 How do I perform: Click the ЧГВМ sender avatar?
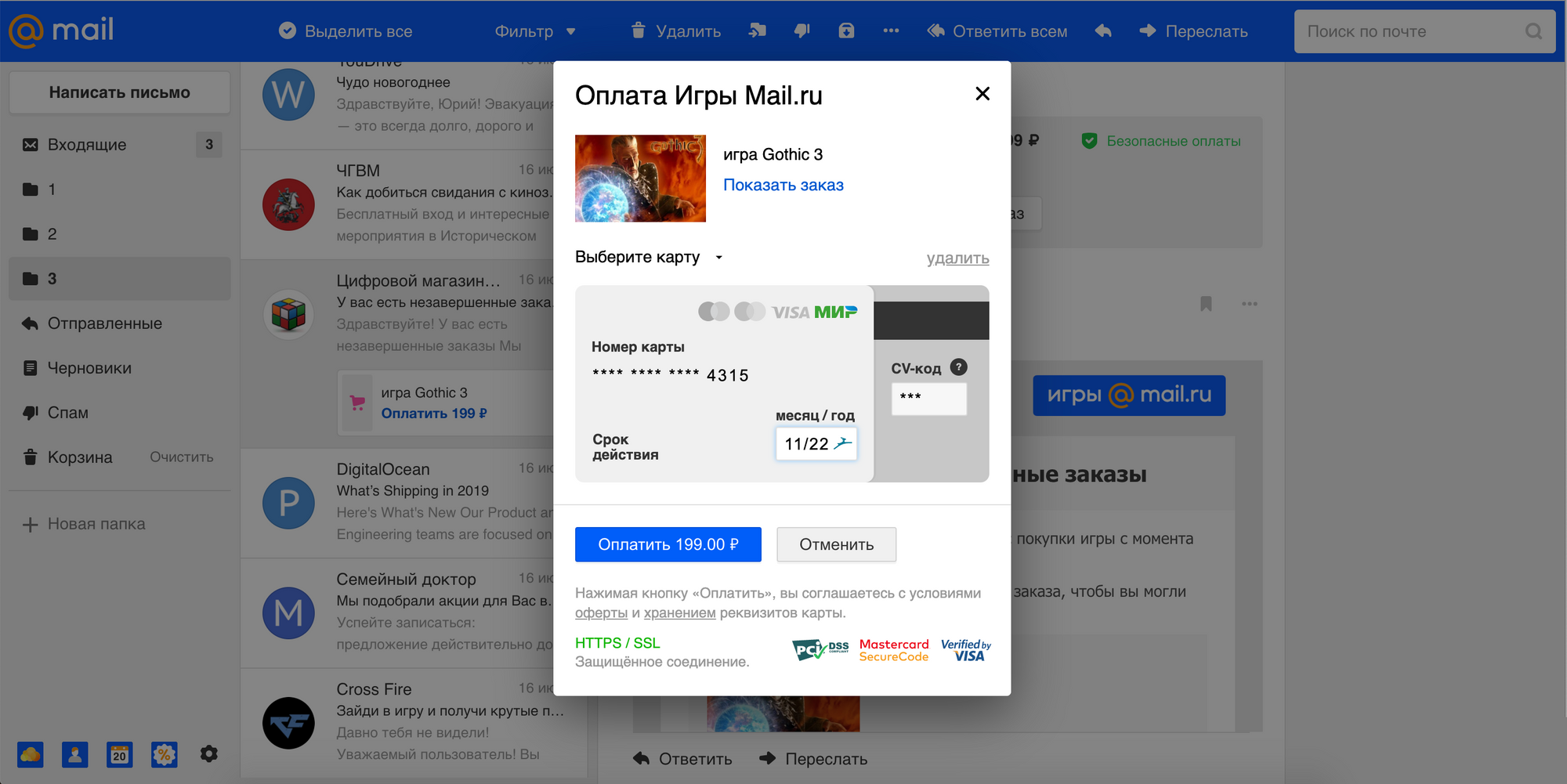(x=288, y=204)
